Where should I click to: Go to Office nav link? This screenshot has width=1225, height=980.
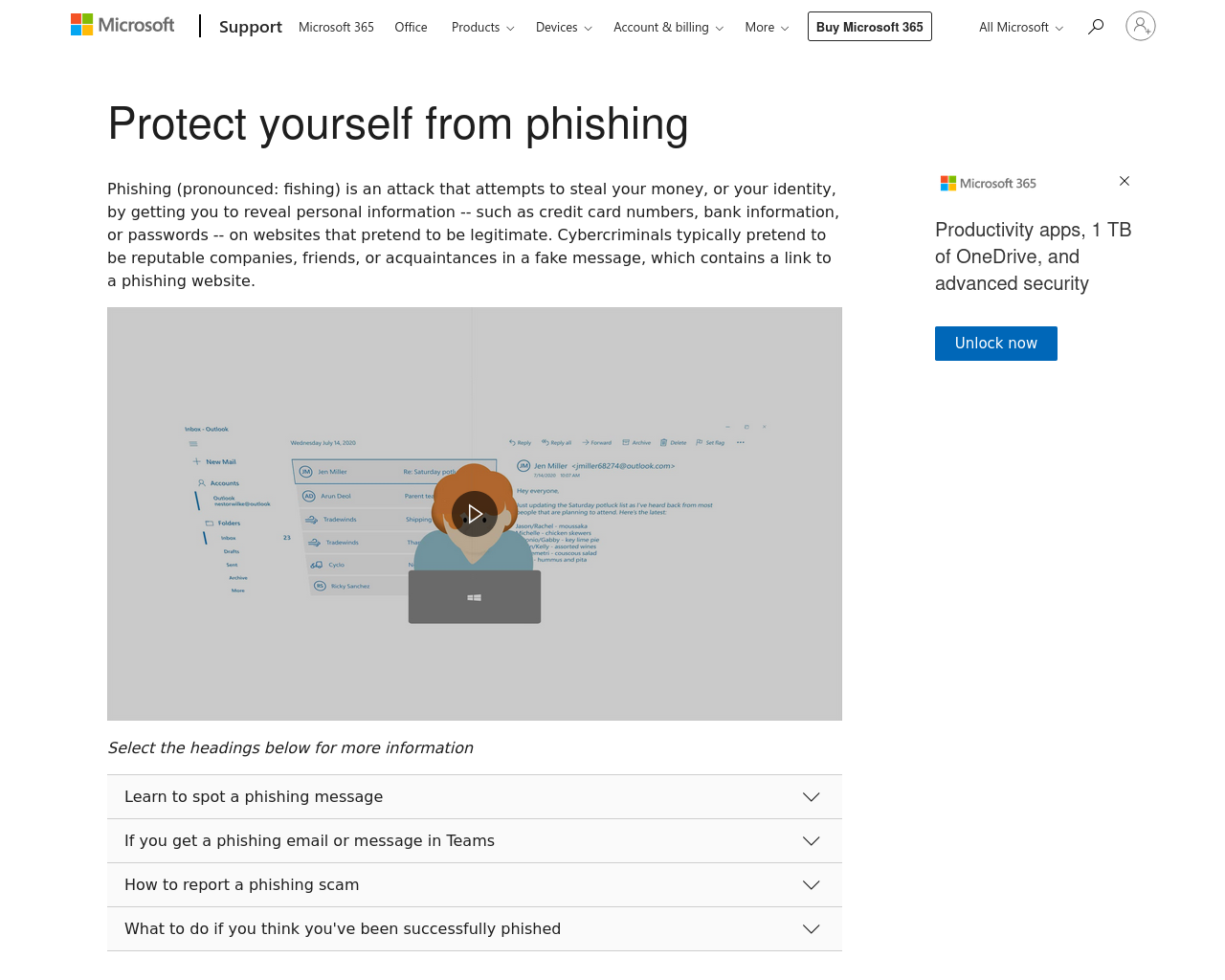pos(411,27)
